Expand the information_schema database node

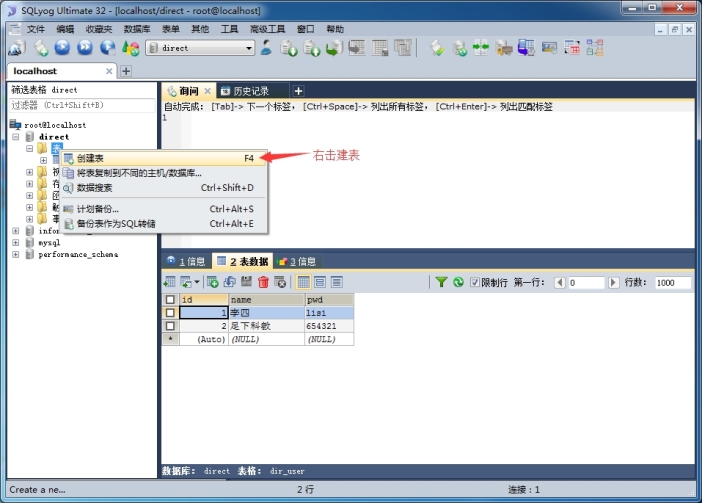coord(16,231)
